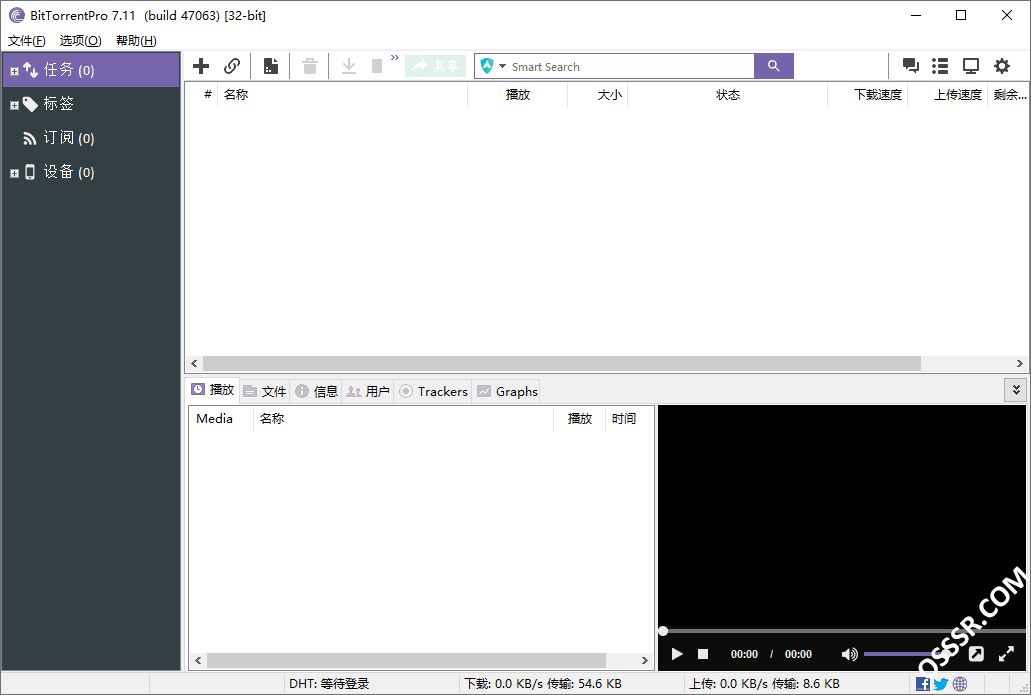This screenshot has width=1031, height=695.
Task: Click the Add Torrent plus icon
Action: pyautogui.click(x=201, y=66)
